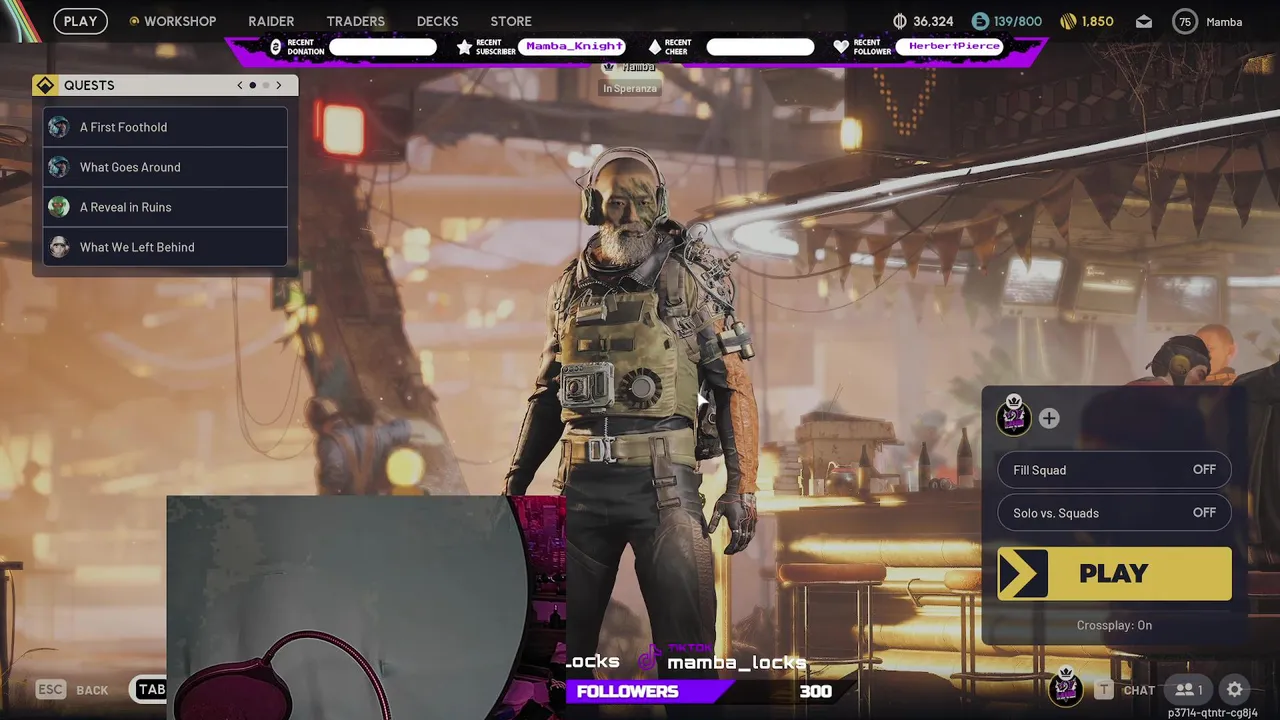Add a squad member with plus icon
Image resolution: width=1280 pixels, height=720 pixels.
(x=1049, y=419)
